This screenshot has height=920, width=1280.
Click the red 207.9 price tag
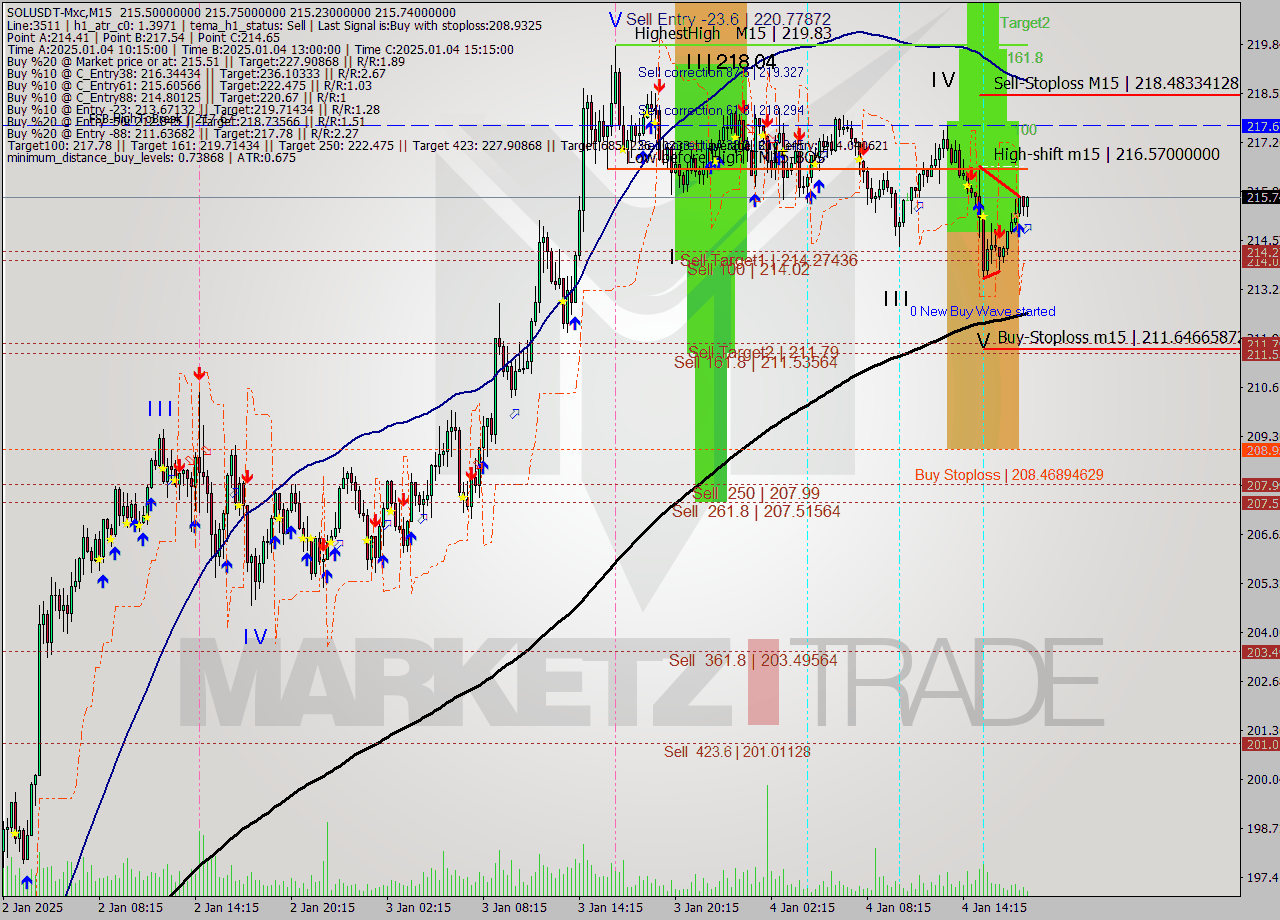tap(1260, 485)
